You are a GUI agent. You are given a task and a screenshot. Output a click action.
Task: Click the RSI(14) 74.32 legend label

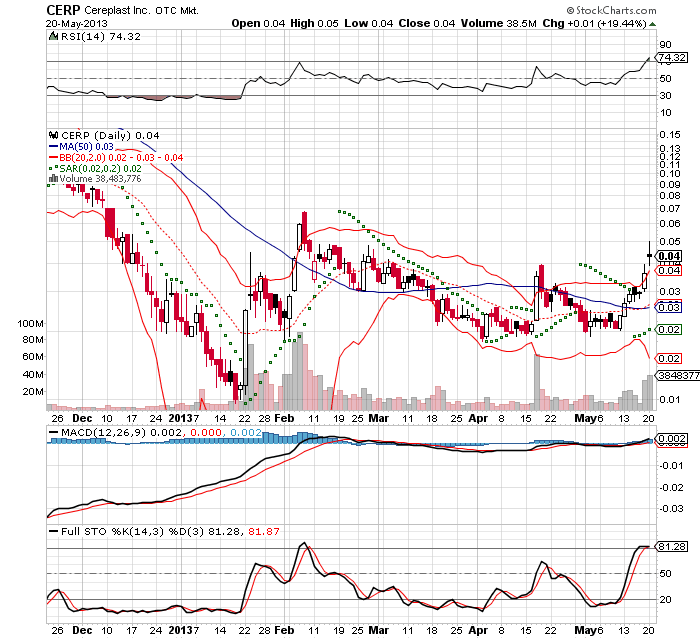click(101, 37)
